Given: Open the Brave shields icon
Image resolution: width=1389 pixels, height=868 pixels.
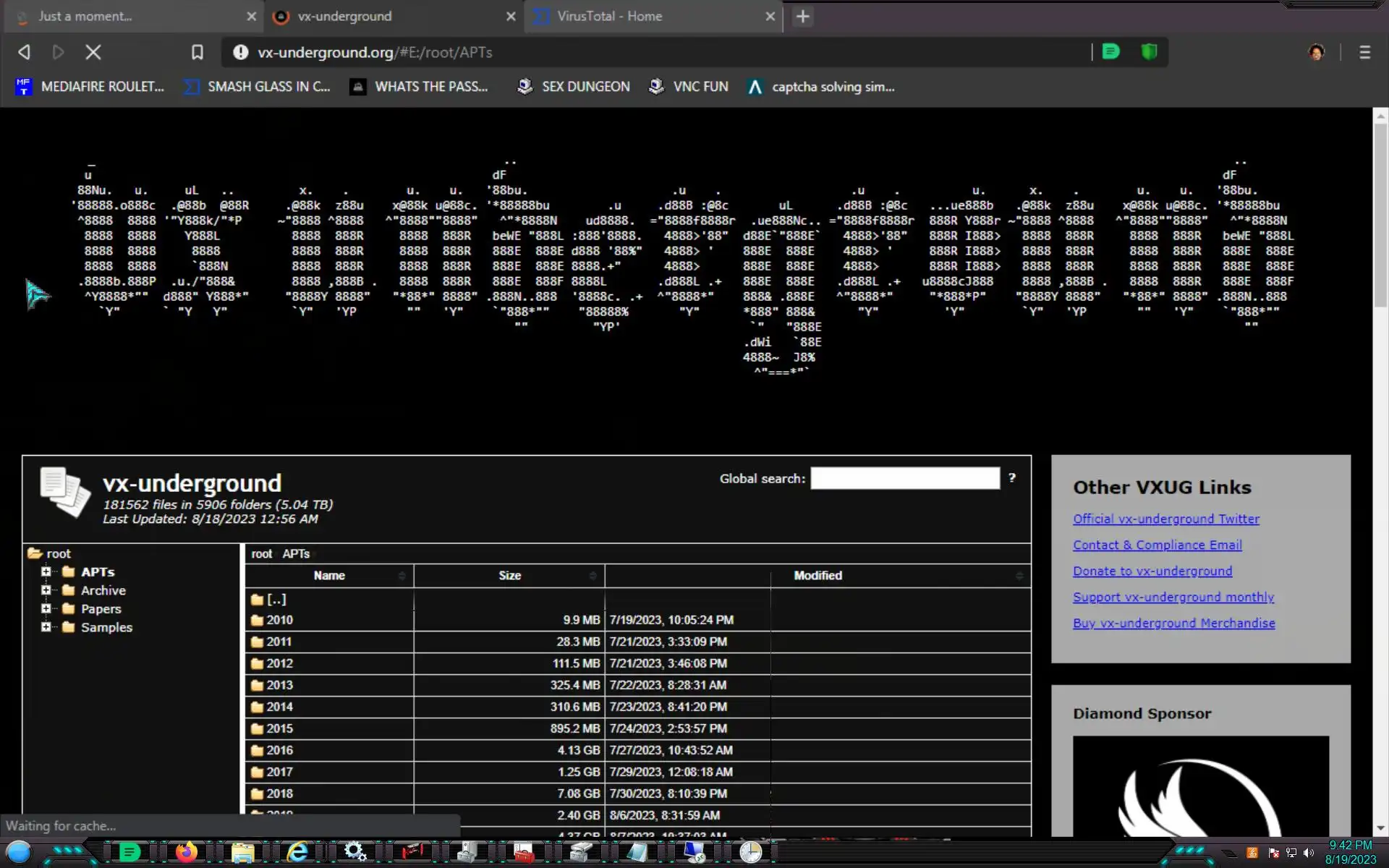Looking at the screenshot, I should [x=1149, y=52].
